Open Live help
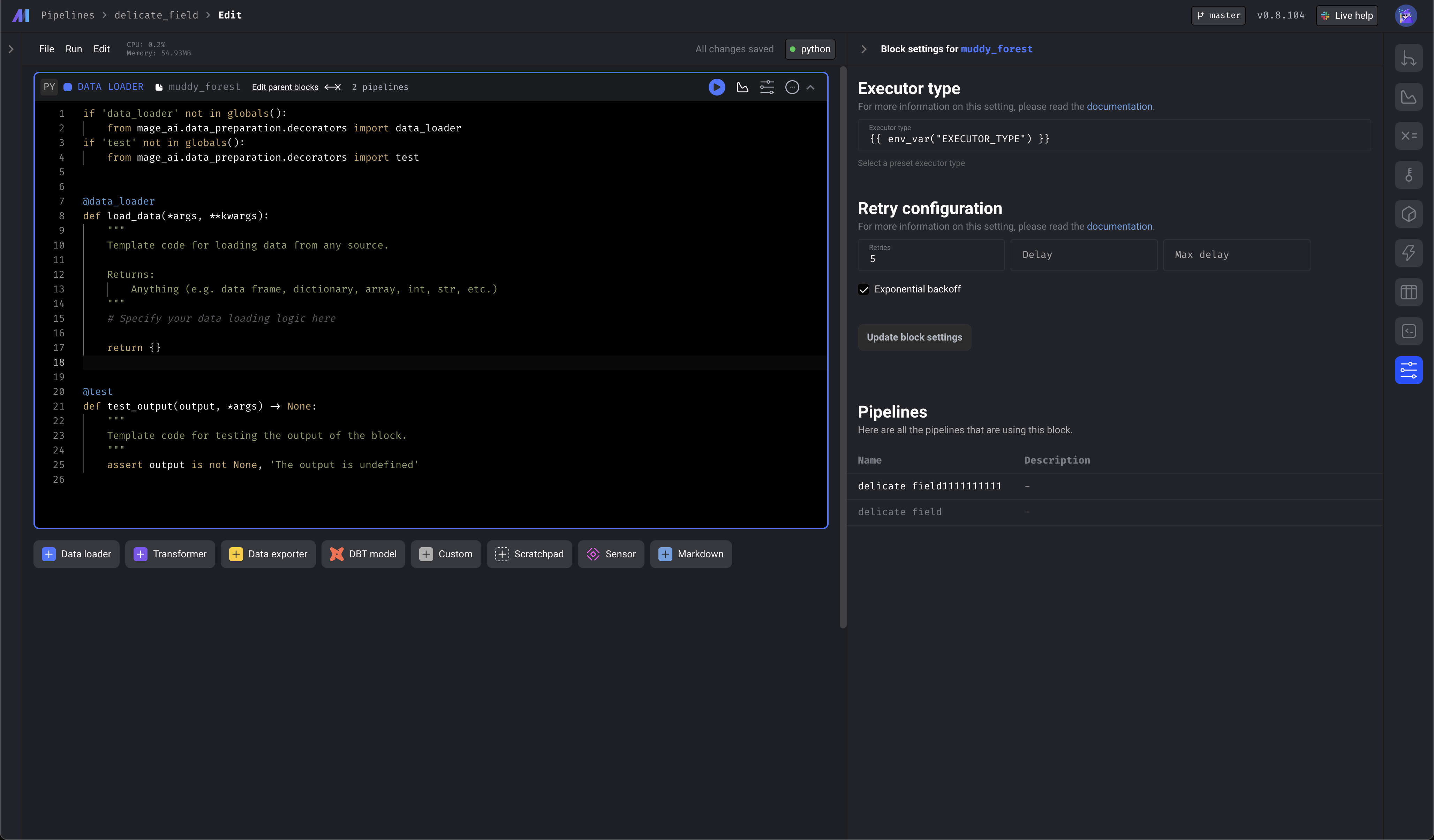 [1347, 15]
